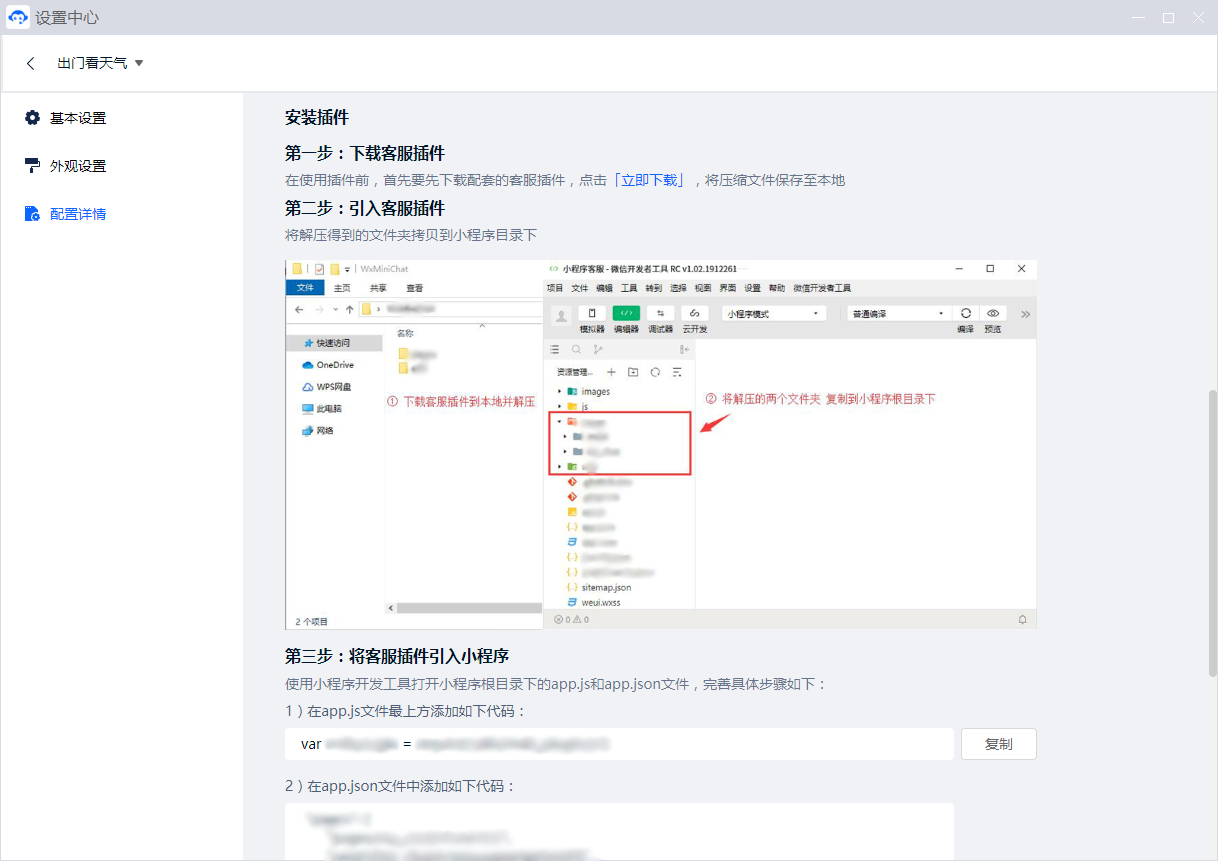Click the paint roller icon beside 外观设置
The height and width of the screenshot is (861, 1218).
pyautogui.click(x=33, y=166)
